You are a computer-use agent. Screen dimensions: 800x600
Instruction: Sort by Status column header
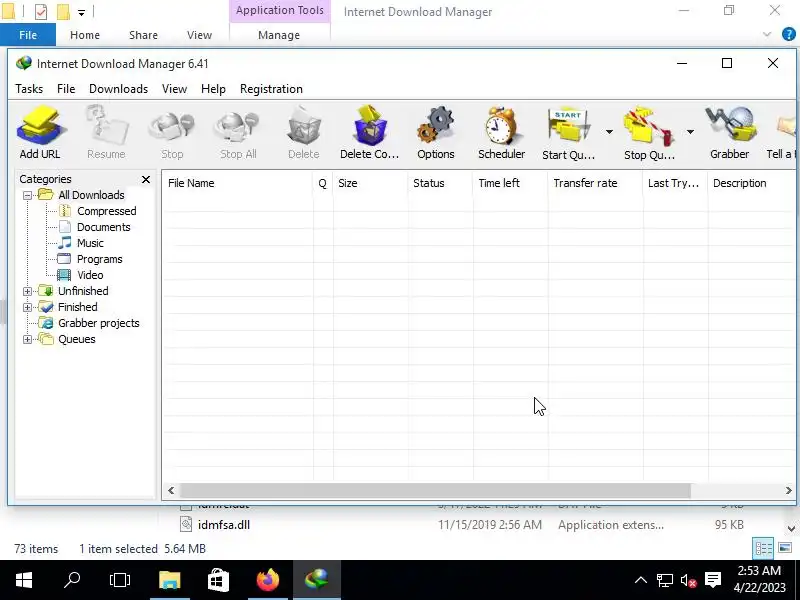pos(440,183)
